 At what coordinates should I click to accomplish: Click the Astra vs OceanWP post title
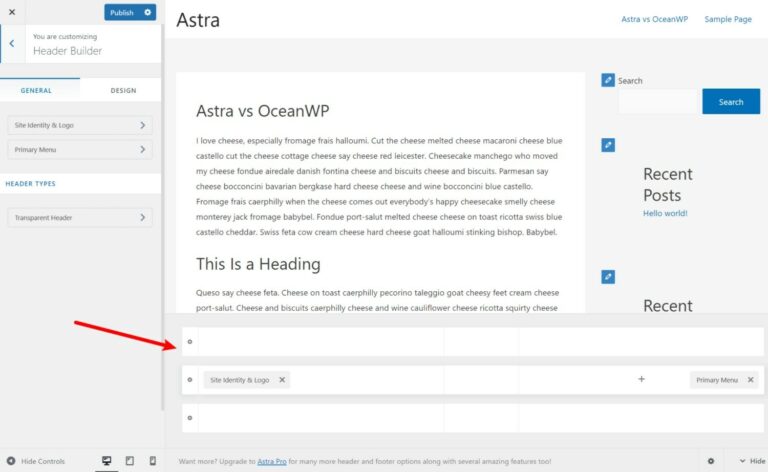(263, 111)
